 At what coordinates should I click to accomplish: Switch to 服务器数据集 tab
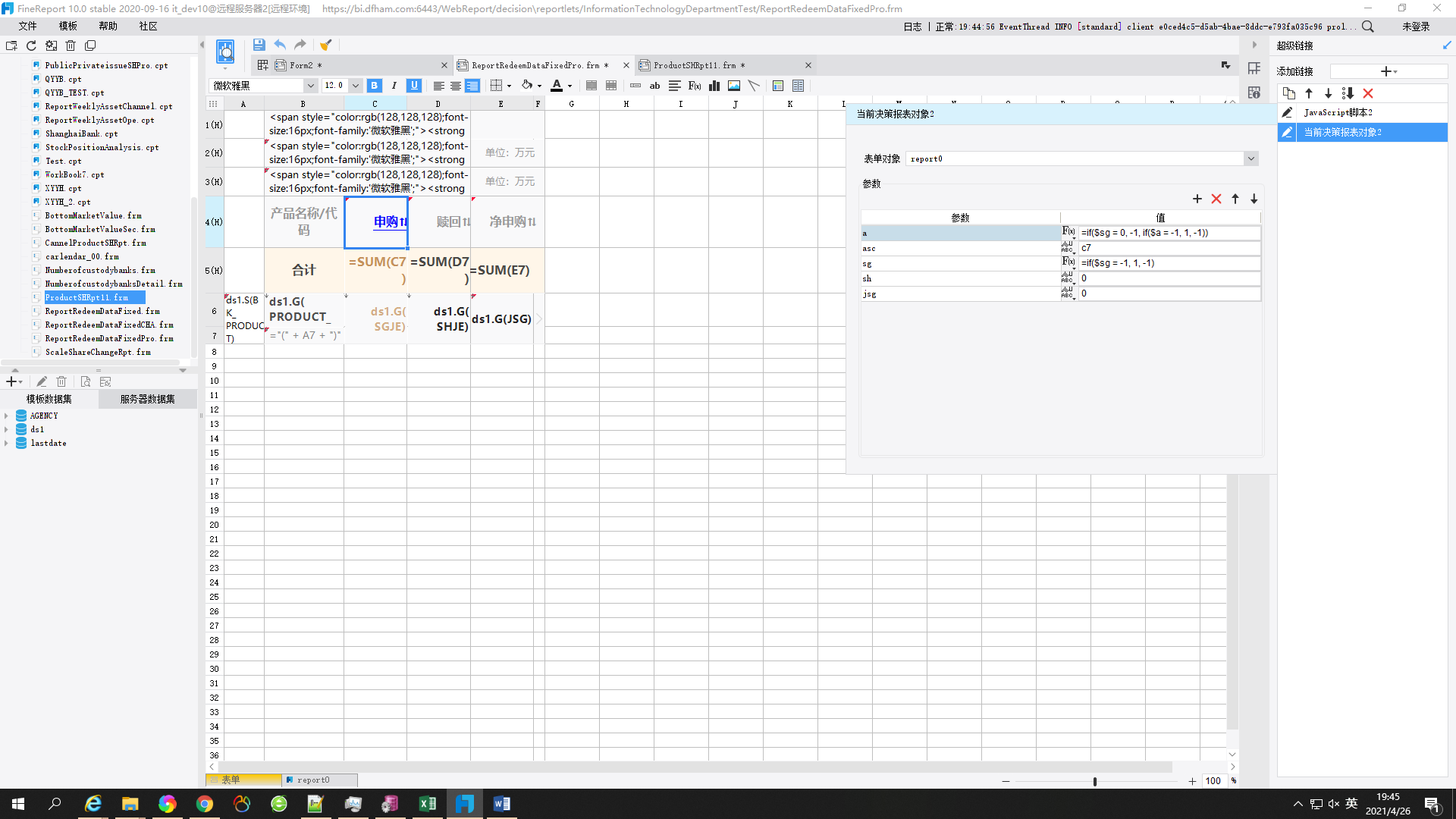pos(148,399)
